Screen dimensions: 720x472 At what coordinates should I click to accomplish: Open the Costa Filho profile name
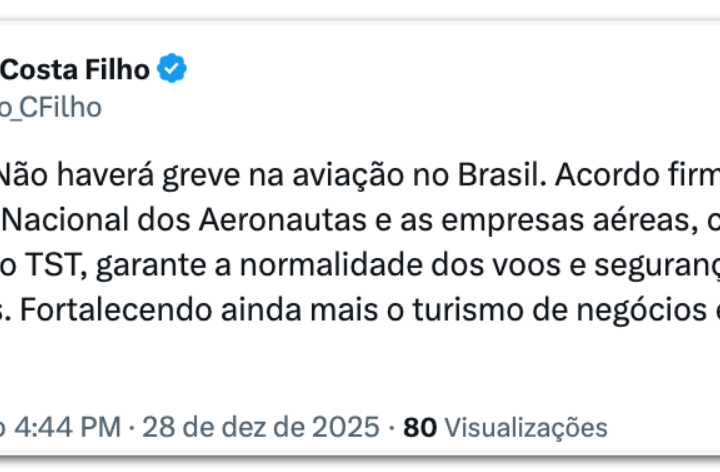click(x=75, y=70)
